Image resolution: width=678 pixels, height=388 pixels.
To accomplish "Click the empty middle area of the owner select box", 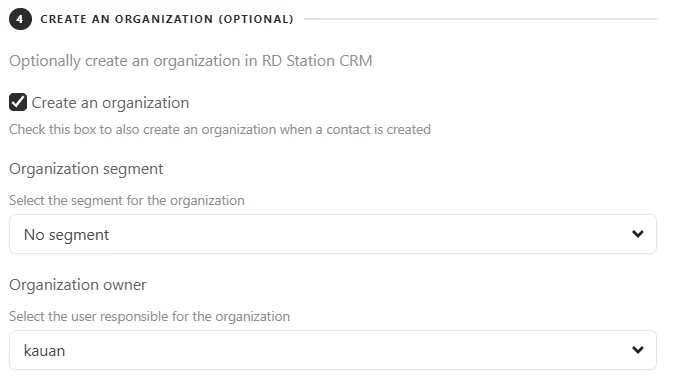I will (x=346, y=350).
